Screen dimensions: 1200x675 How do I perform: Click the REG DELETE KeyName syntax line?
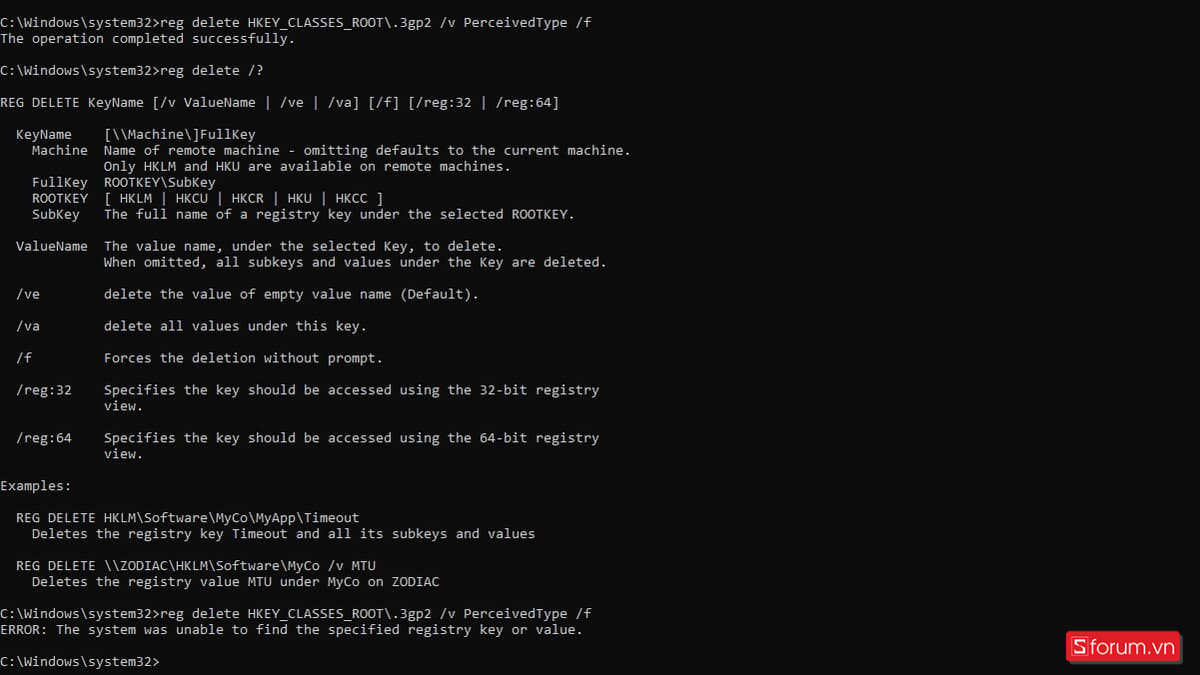280,102
